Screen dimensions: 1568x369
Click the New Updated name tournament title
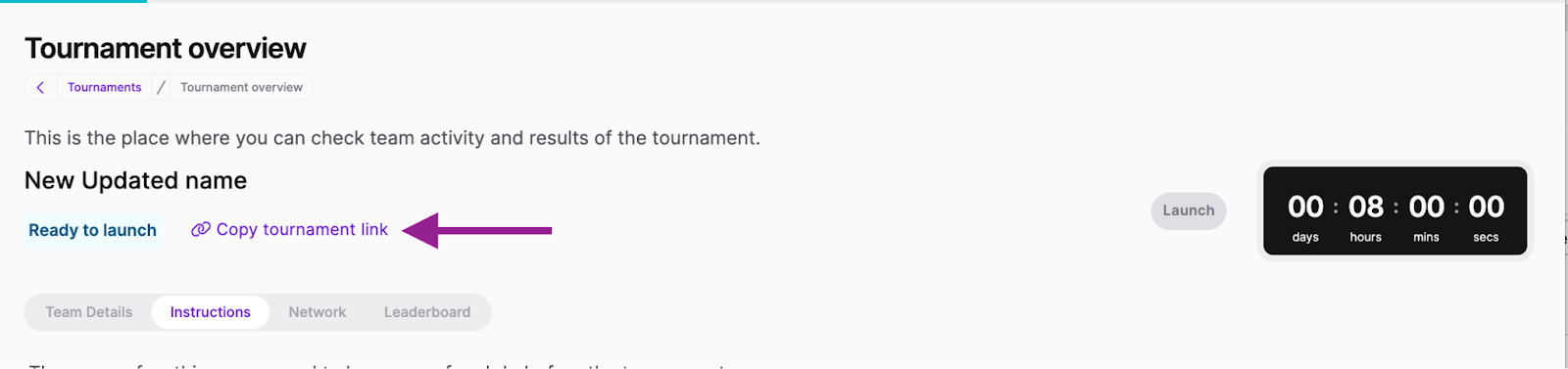coord(135,180)
